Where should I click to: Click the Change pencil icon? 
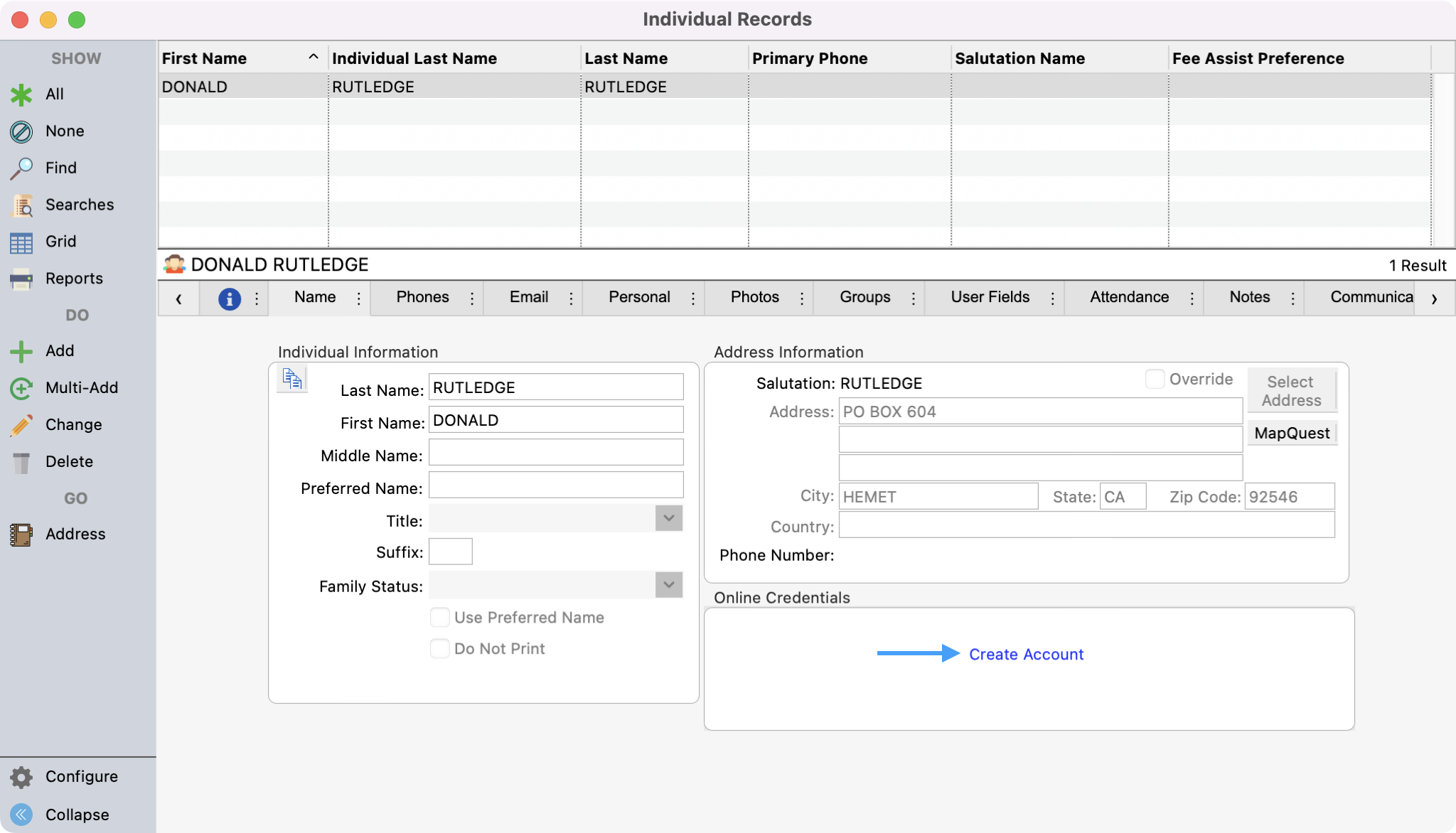pyautogui.click(x=21, y=425)
